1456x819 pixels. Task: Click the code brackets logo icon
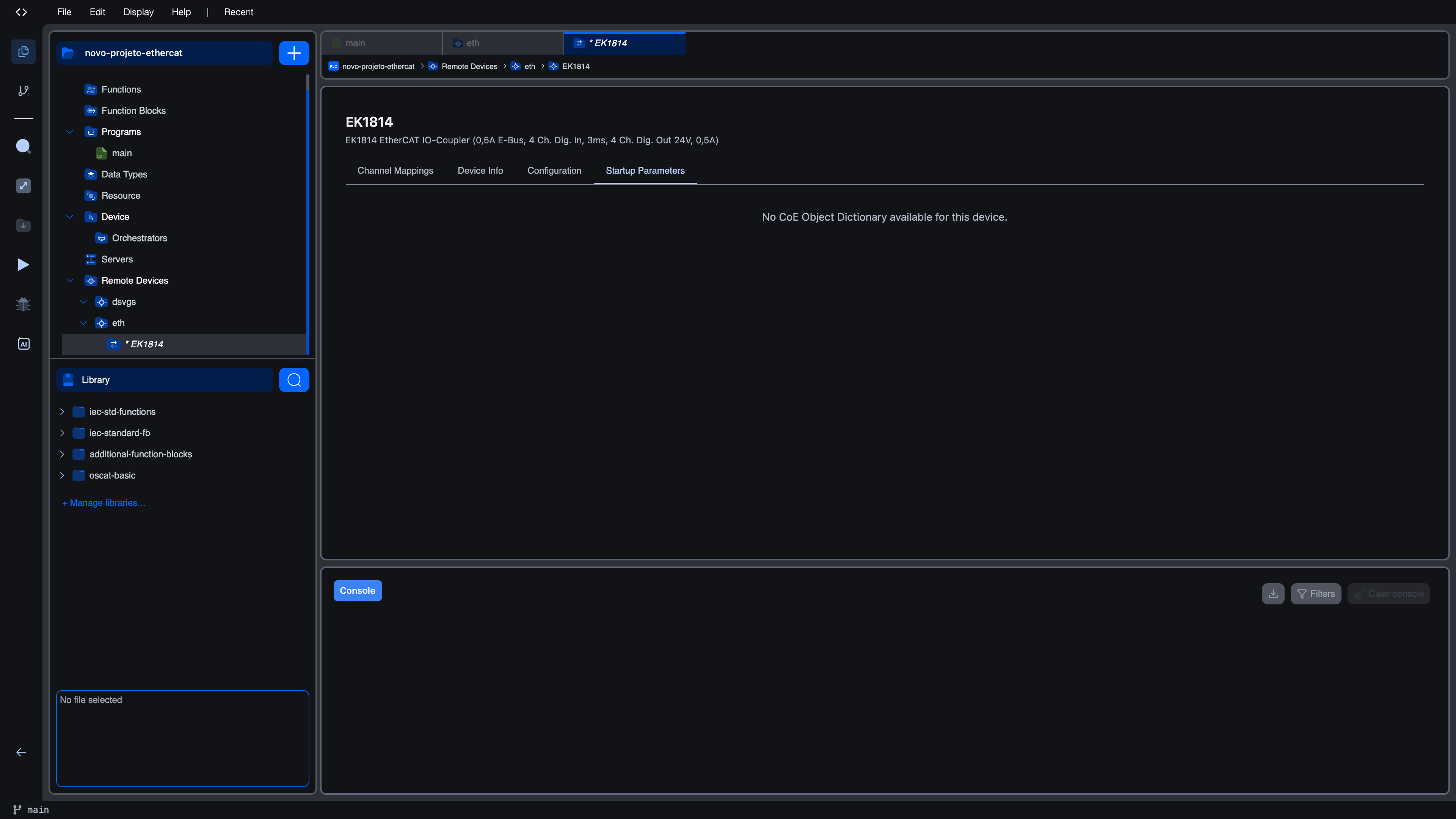click(x=21, y=12)
